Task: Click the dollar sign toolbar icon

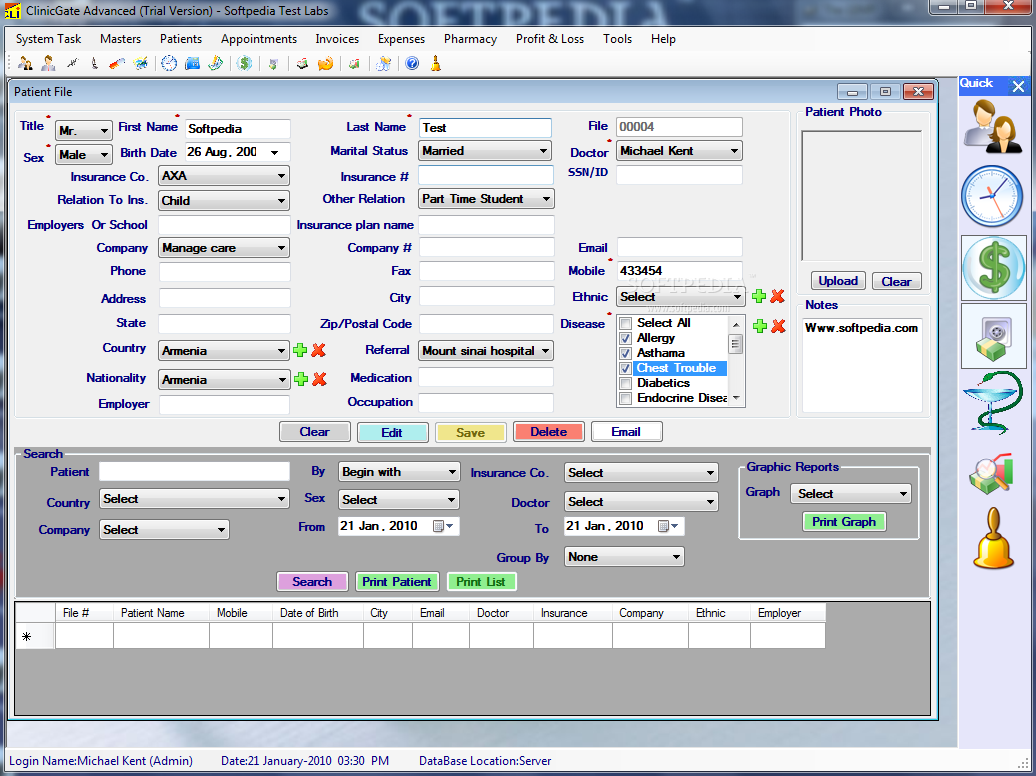Action: click(244, 63)
